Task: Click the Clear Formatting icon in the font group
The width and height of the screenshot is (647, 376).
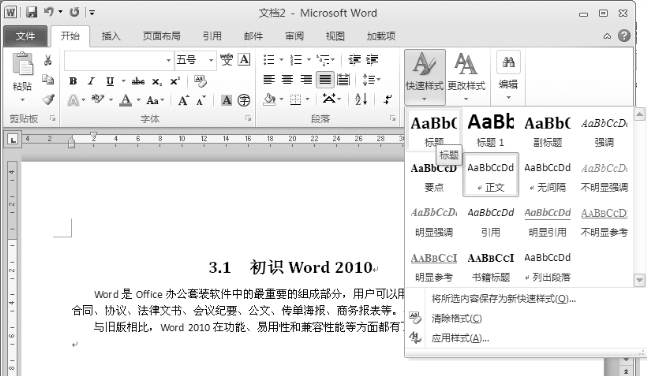Action: point(201,81)
